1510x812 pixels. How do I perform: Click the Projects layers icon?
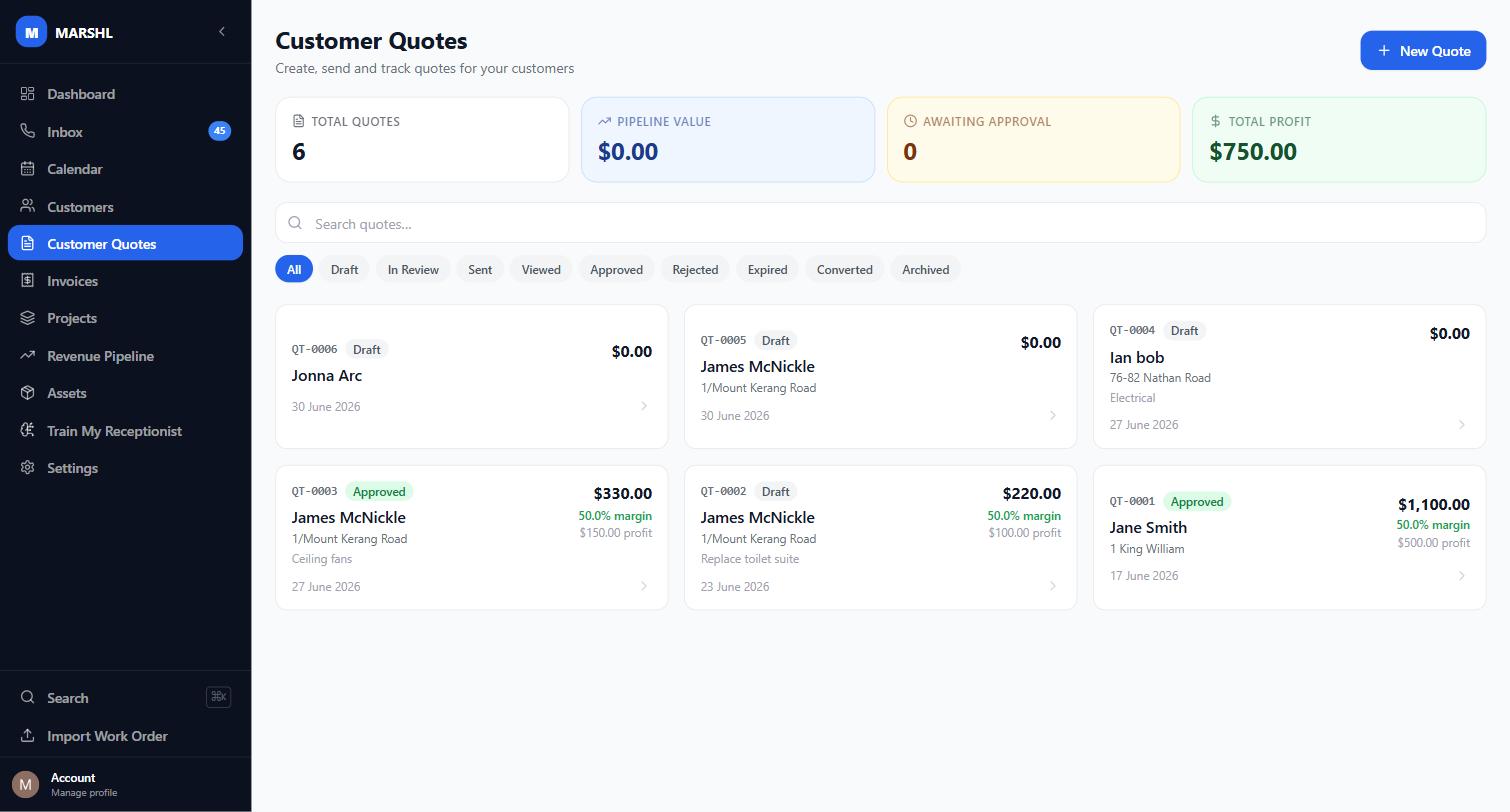[27, 318]
